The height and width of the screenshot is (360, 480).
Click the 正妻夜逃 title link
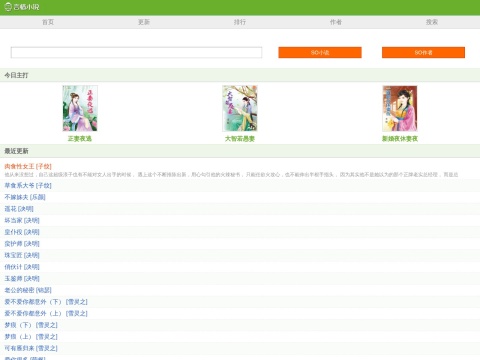[80, 139]
